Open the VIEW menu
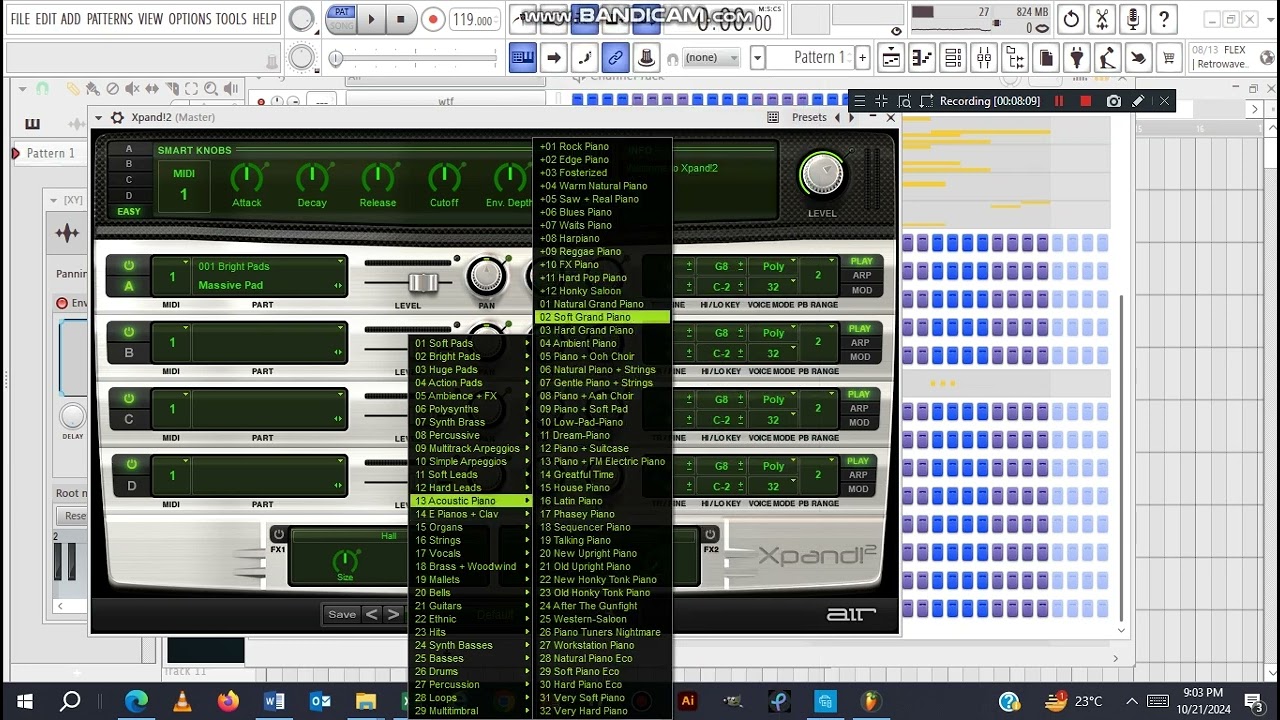The width and height of the screenshot is (1280, 720). pos(150,19)
